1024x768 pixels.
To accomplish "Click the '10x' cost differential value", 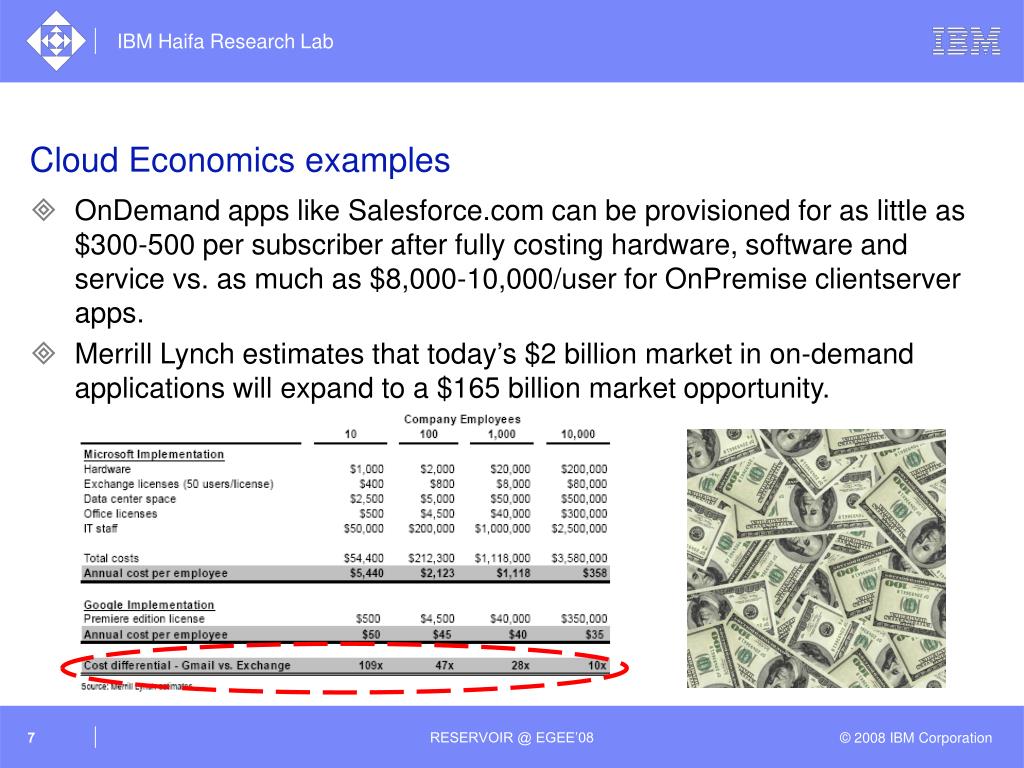I will [x=598, y=665].
